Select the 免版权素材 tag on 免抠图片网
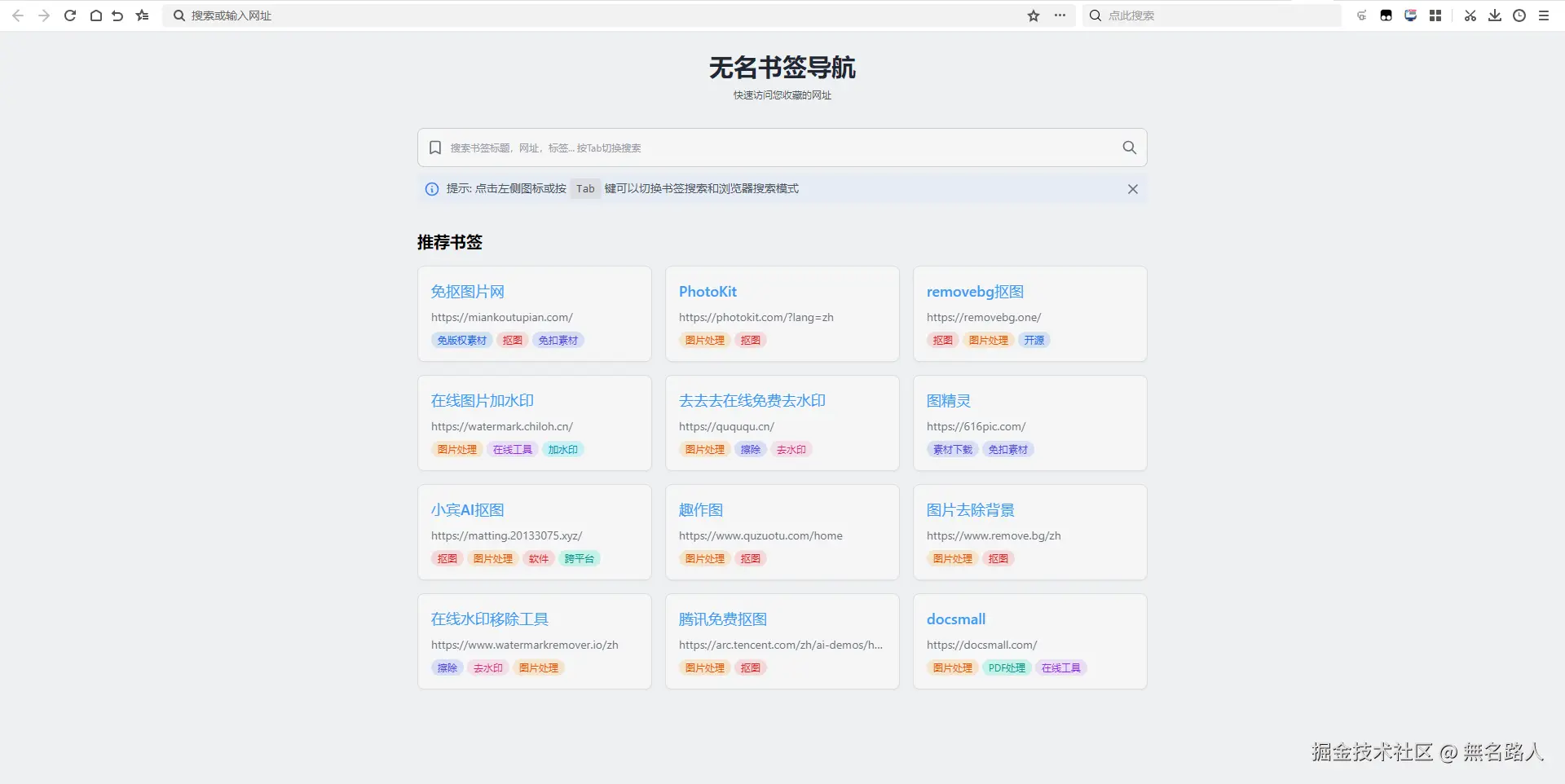1565x784 pixels. 462,341
